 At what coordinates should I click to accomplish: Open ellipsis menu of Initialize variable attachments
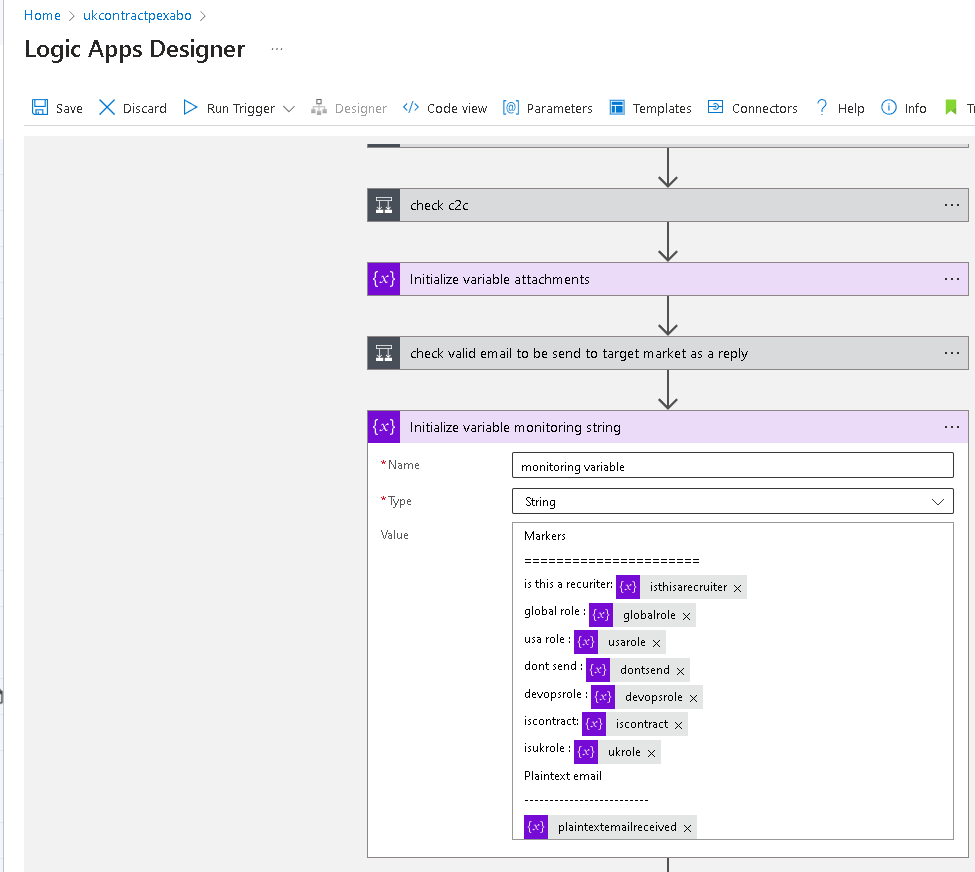[951, 279]
